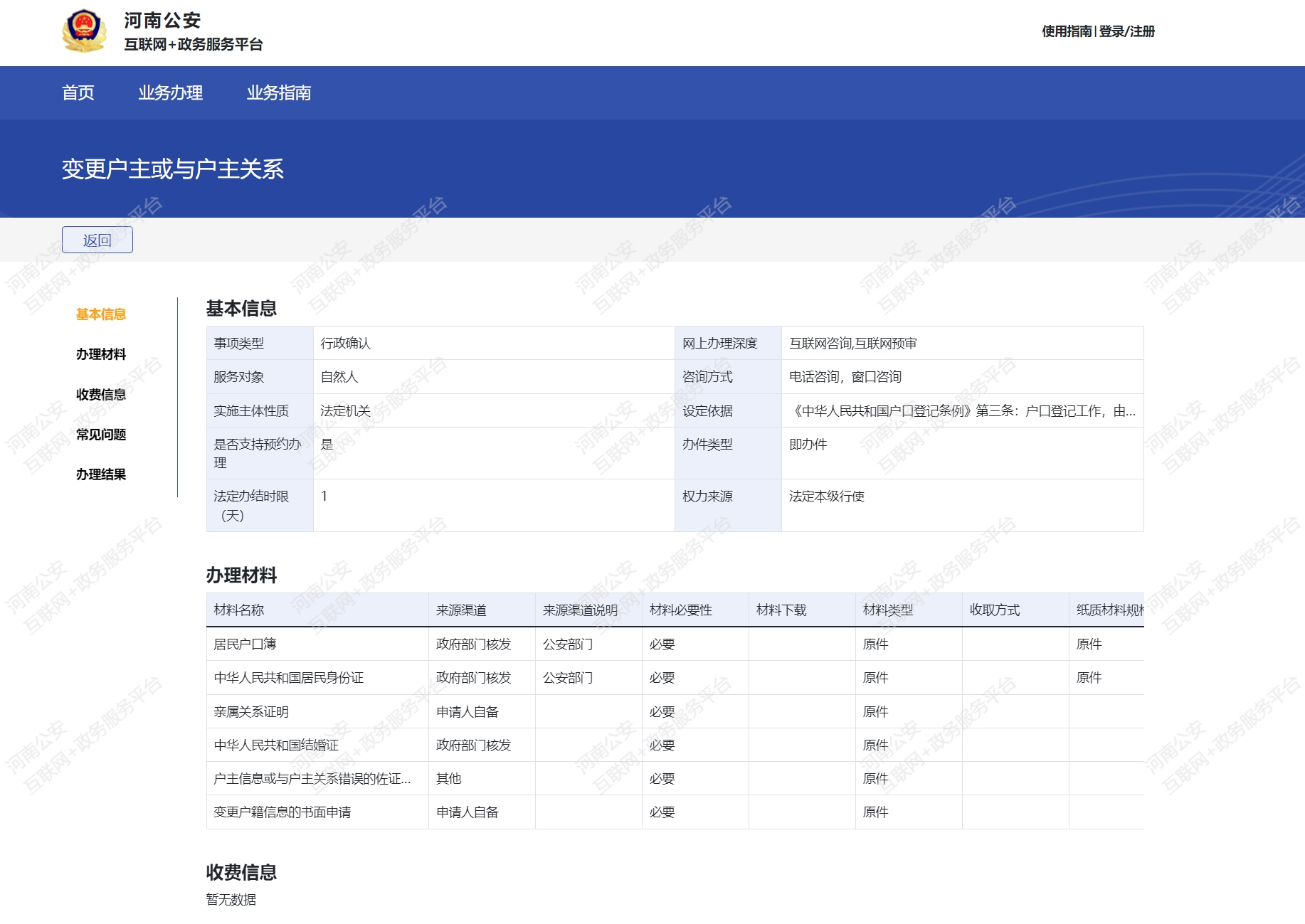
Task: Click the 中华人民共和国结婚证 material name
Action: click(x=276, y=745)
